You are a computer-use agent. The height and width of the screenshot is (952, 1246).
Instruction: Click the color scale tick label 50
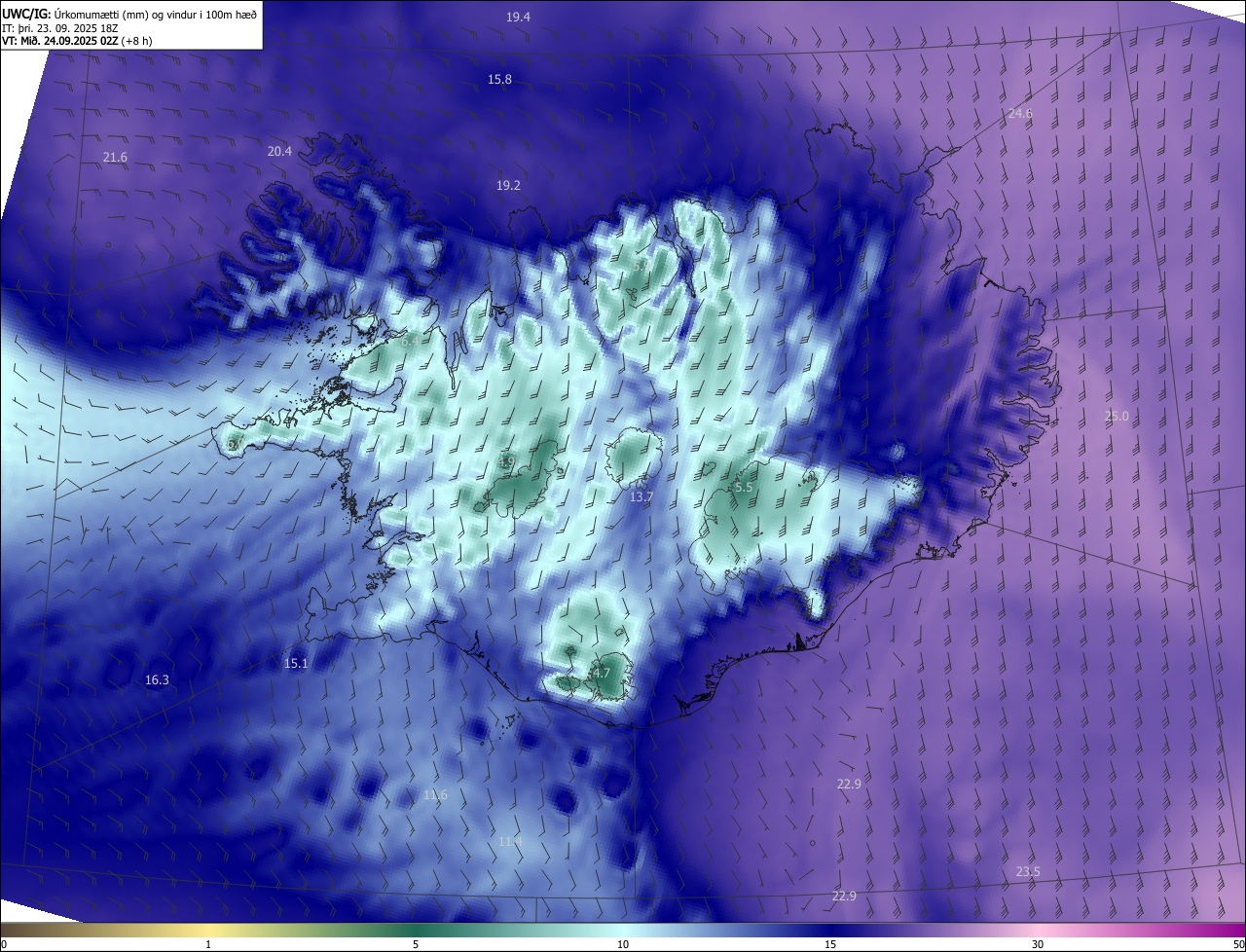pyautogui.click(x=1238, y=945)
